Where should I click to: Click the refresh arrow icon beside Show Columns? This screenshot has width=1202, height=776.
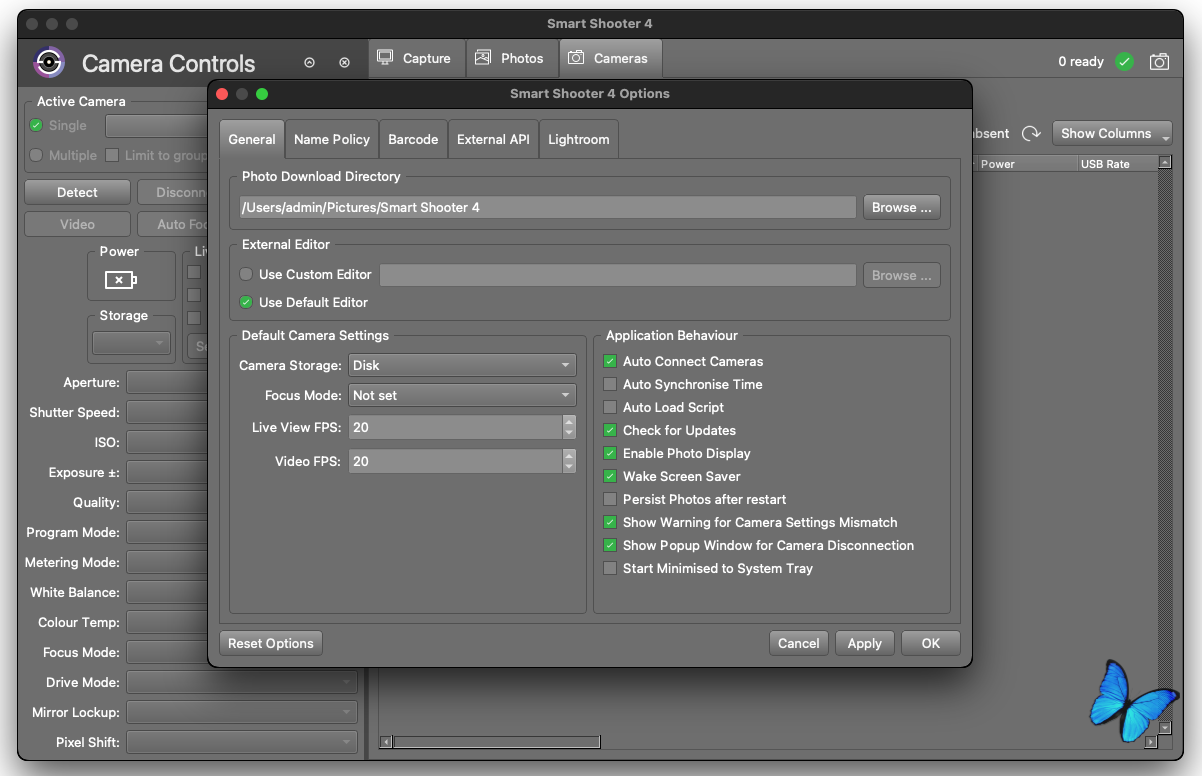point(1031,133)
